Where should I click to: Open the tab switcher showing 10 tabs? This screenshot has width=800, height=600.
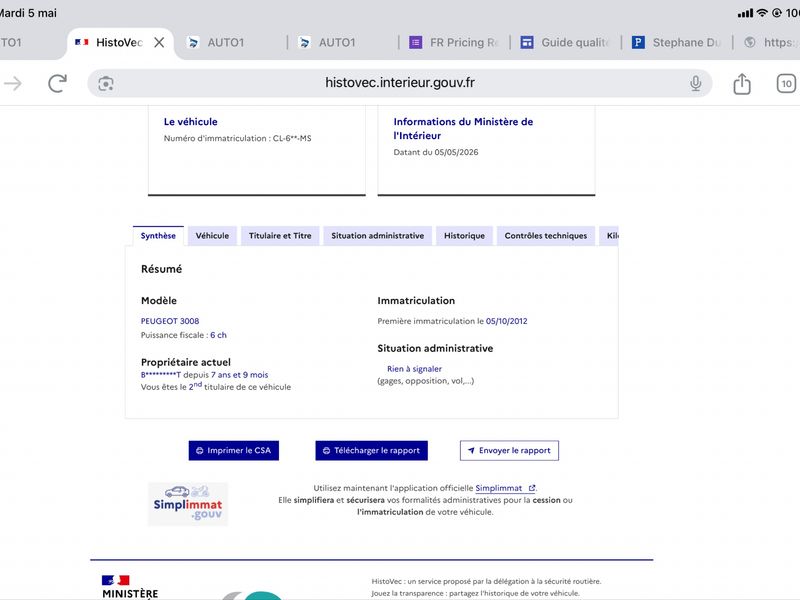point(786,84)
